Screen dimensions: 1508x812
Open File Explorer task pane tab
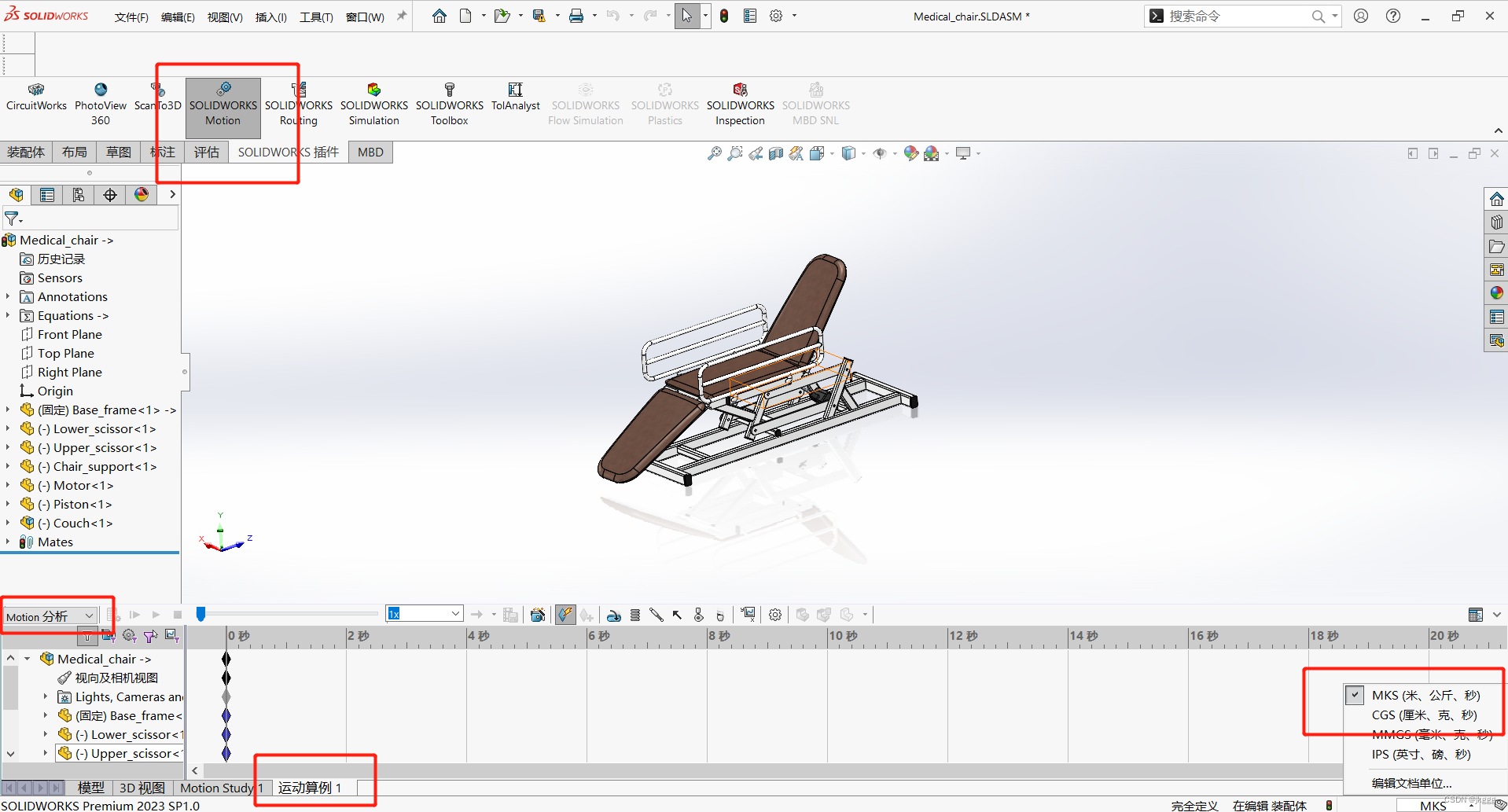pyautogui.click(x=1496, y=246)
